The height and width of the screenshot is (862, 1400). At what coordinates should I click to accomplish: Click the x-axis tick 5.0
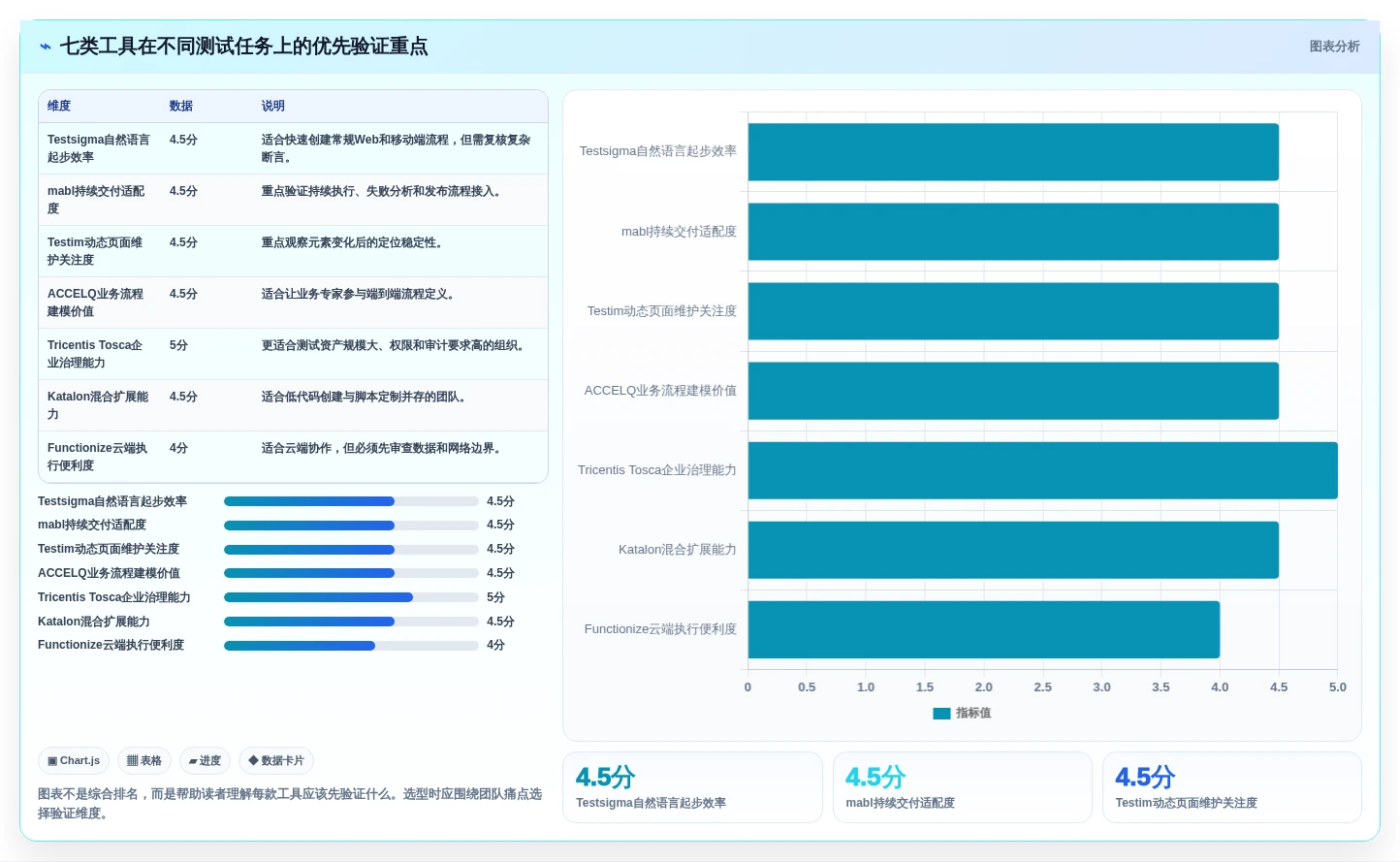(x=1338, y=687)
